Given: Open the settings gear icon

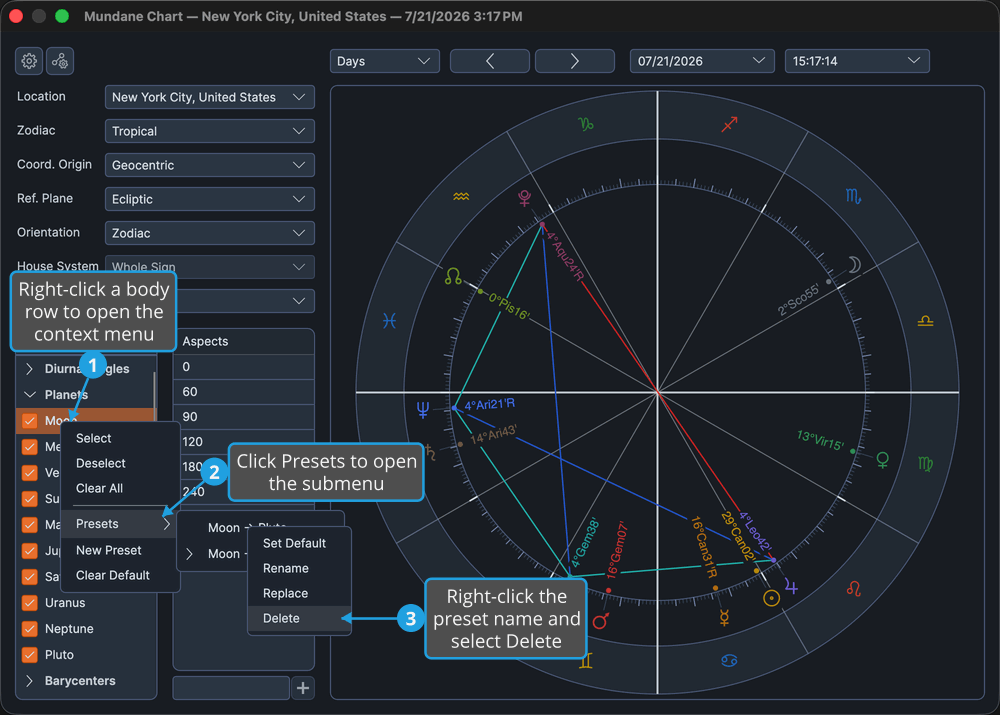Looking at the screenshot, I should tap(29, 61).
